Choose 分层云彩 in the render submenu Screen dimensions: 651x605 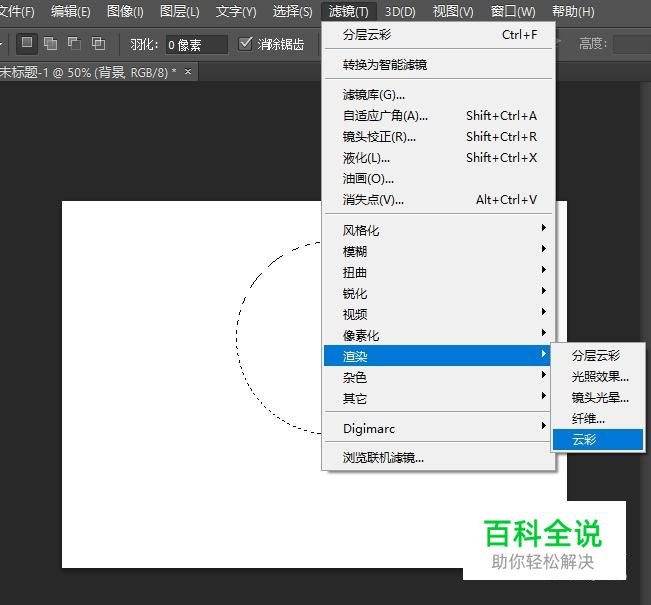[x=598, y=355]
